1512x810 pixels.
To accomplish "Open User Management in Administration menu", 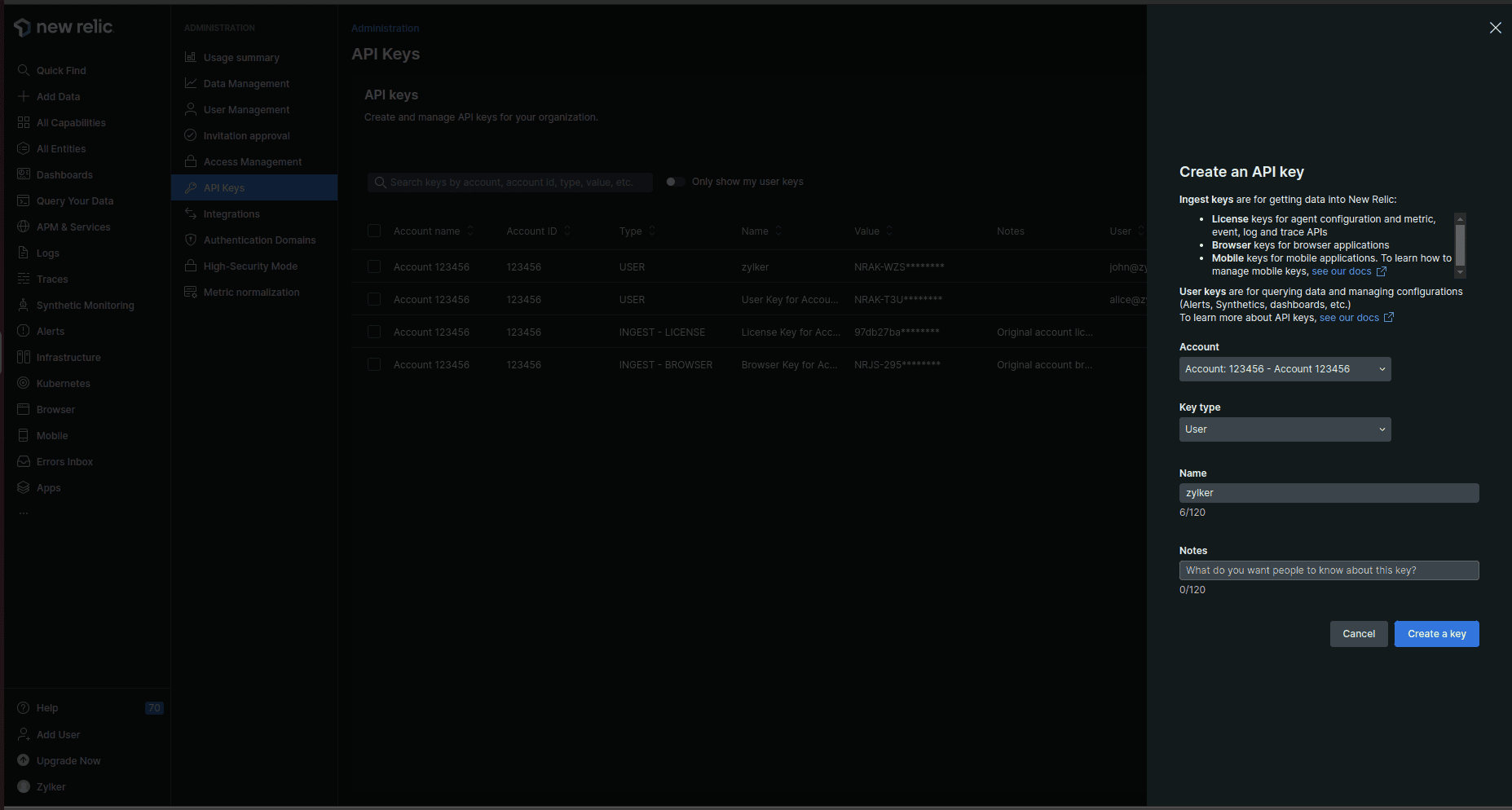I will (246, 110).
